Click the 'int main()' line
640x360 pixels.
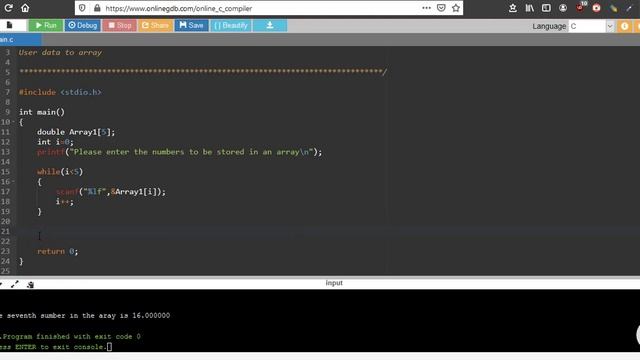coord(42,112)
